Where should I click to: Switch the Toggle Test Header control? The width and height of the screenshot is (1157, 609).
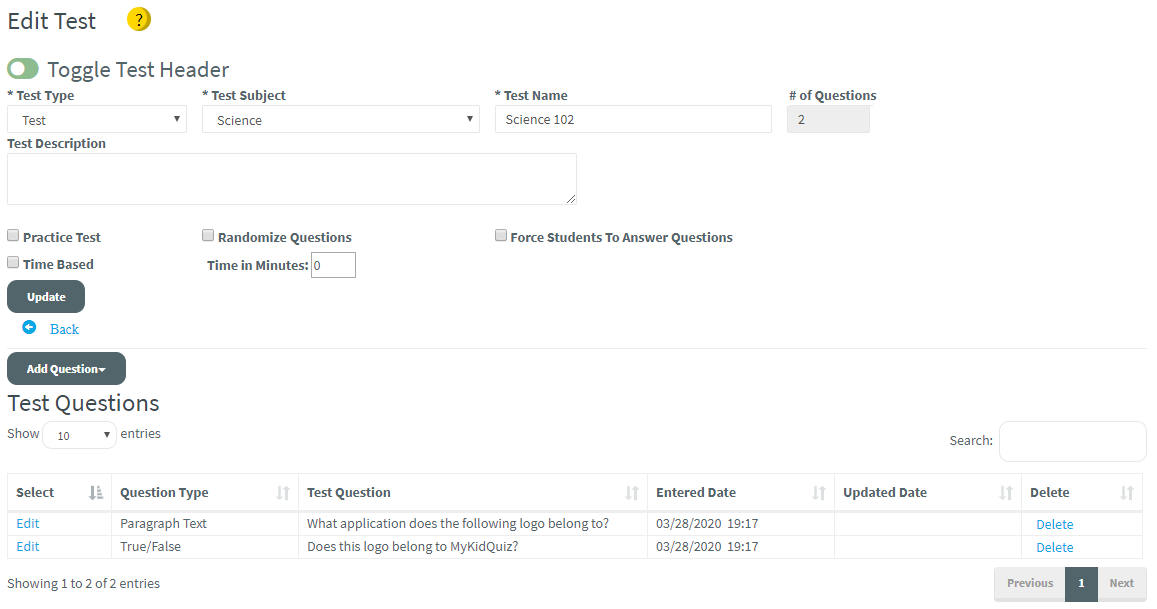[23, 69]
